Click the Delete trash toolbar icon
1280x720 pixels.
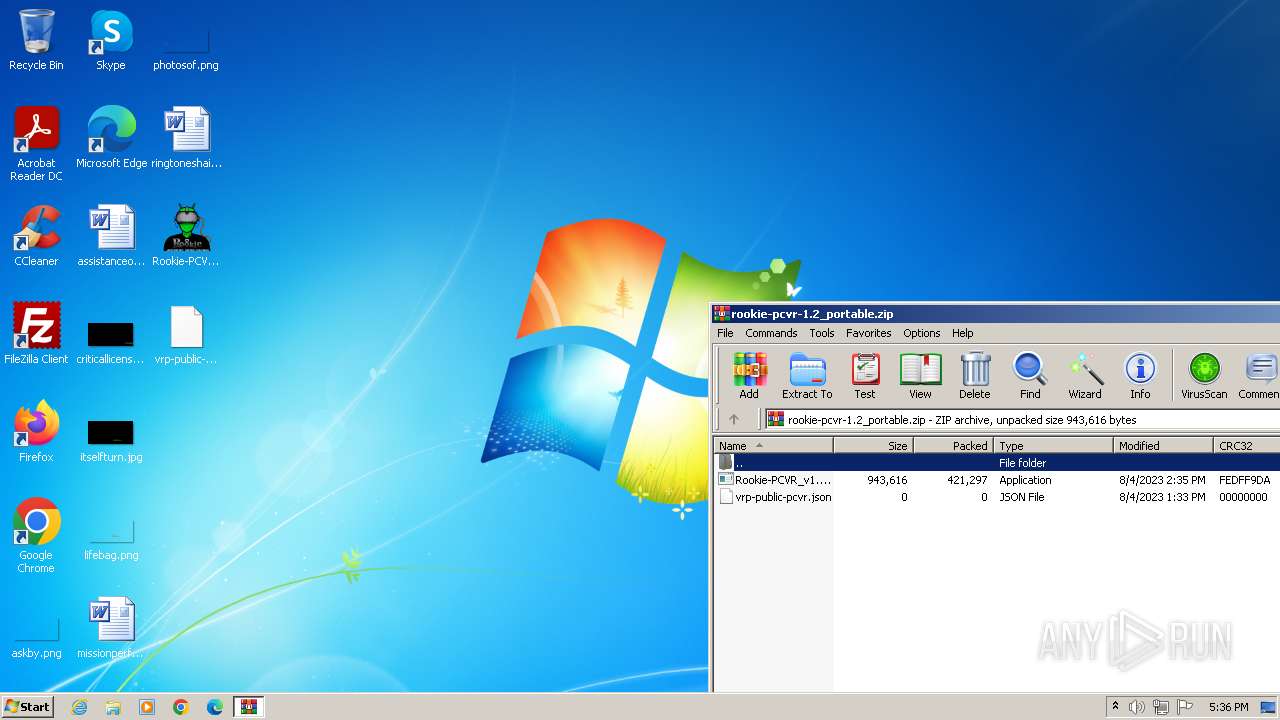pyautogui.click(x=975, y=375)
